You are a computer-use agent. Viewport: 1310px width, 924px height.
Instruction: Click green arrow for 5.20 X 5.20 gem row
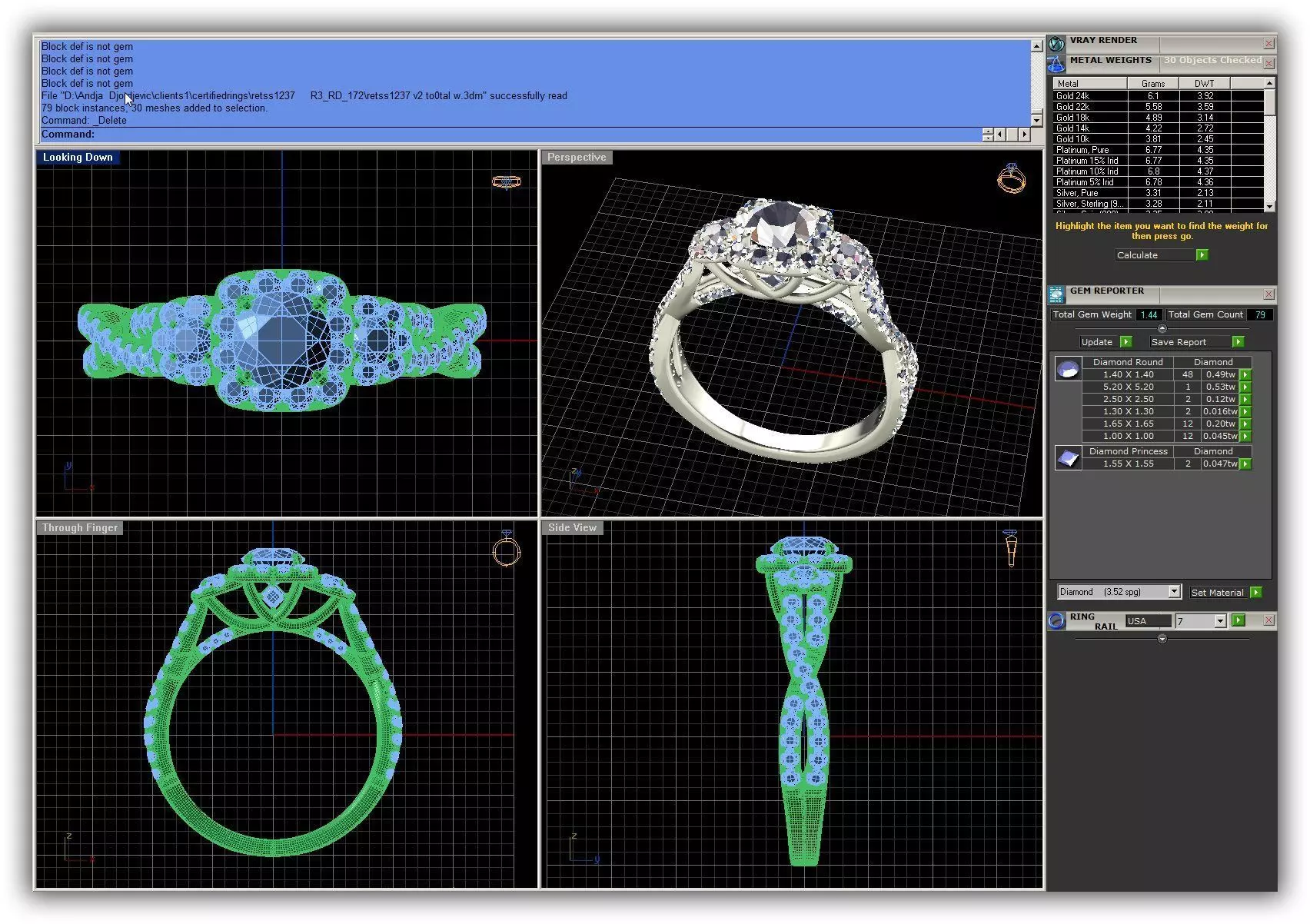tap(1245, 387)
